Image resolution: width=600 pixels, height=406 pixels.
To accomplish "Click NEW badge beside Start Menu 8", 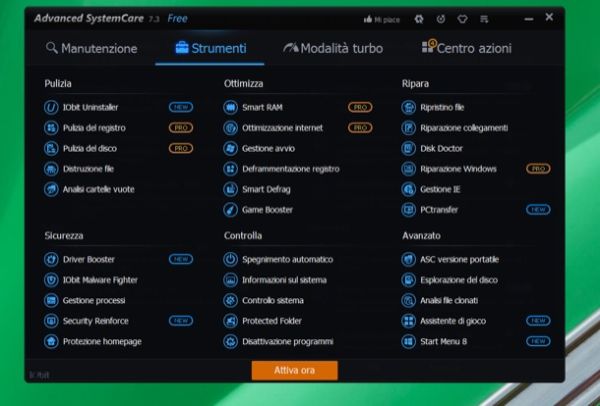I will [538, 341].
